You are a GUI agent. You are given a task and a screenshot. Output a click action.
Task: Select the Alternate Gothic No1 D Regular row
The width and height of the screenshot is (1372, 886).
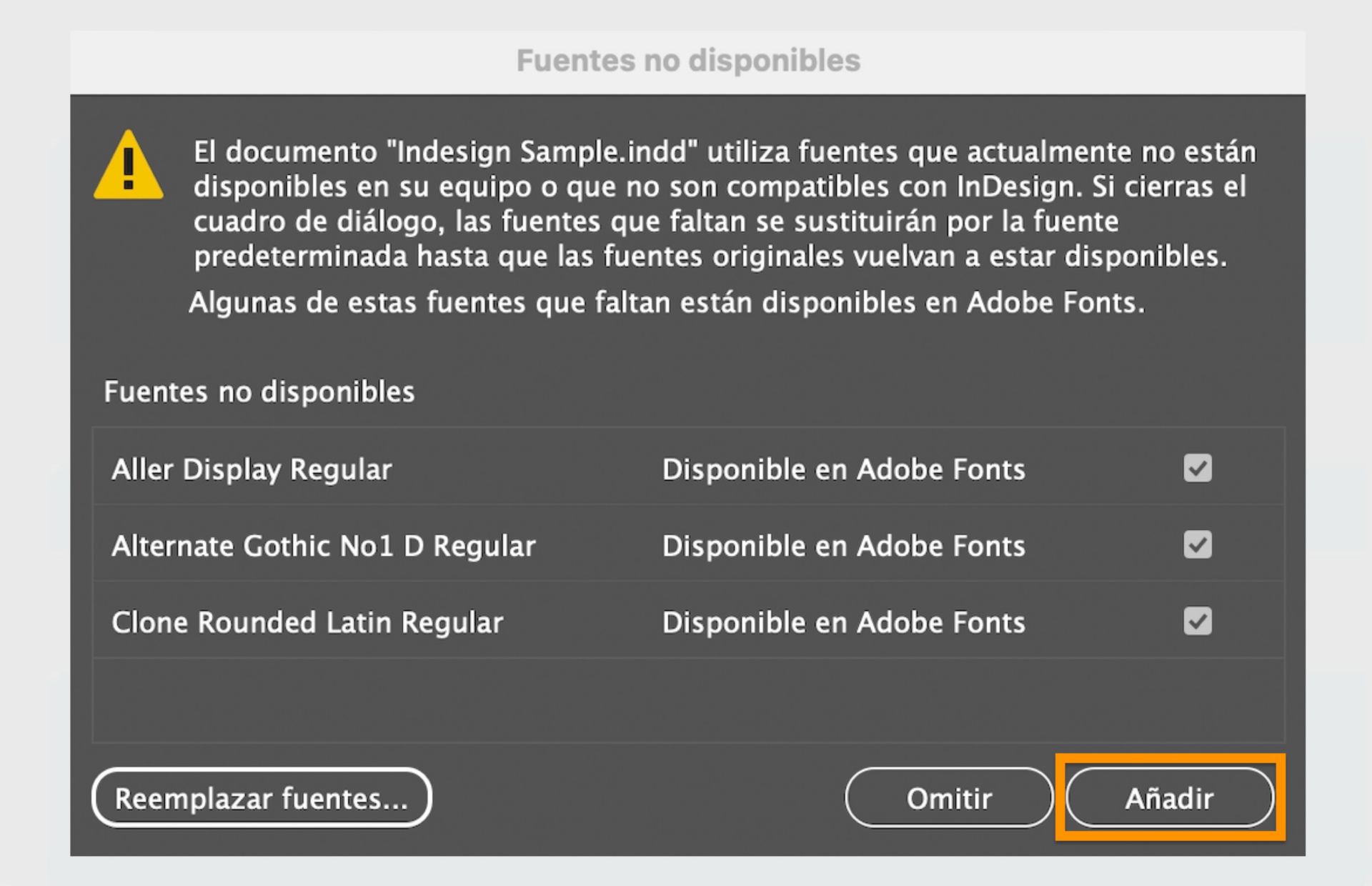pos(323,546)
